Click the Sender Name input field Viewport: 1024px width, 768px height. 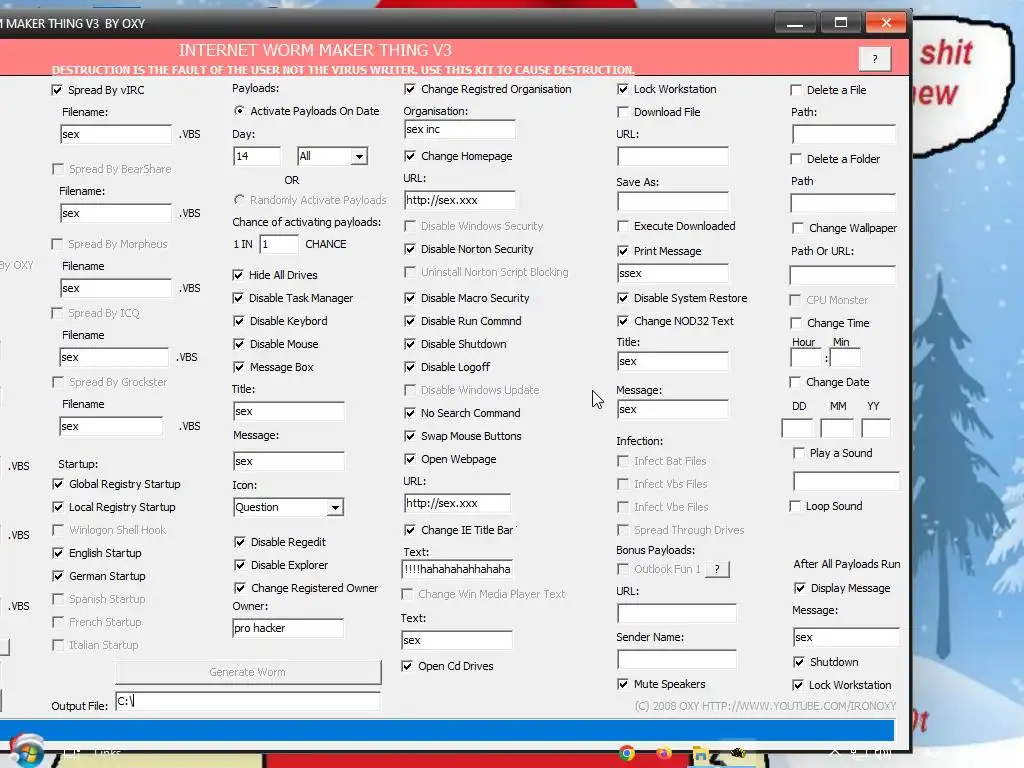pyautogui.click(x=677, y=660)
